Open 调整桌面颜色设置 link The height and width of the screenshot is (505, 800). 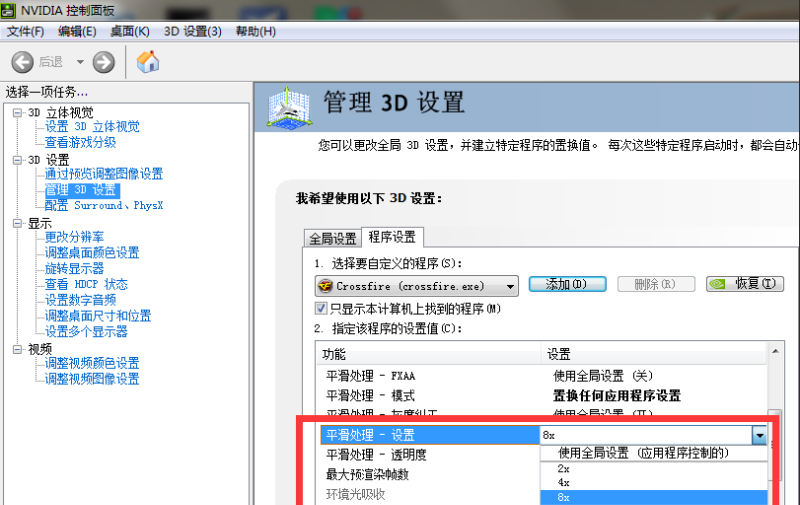pyautogui.click(x=92, y=253)
